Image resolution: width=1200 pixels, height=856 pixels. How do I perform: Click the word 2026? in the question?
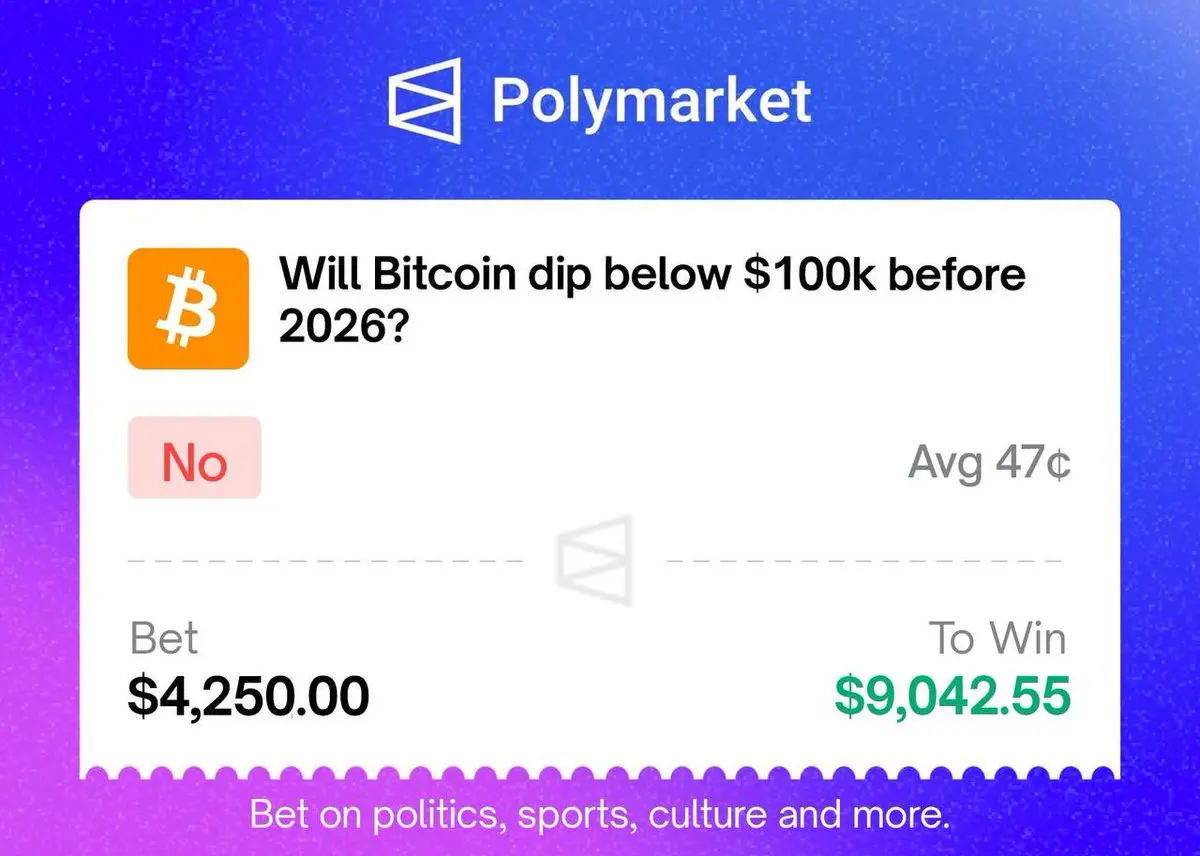[341, 325]
